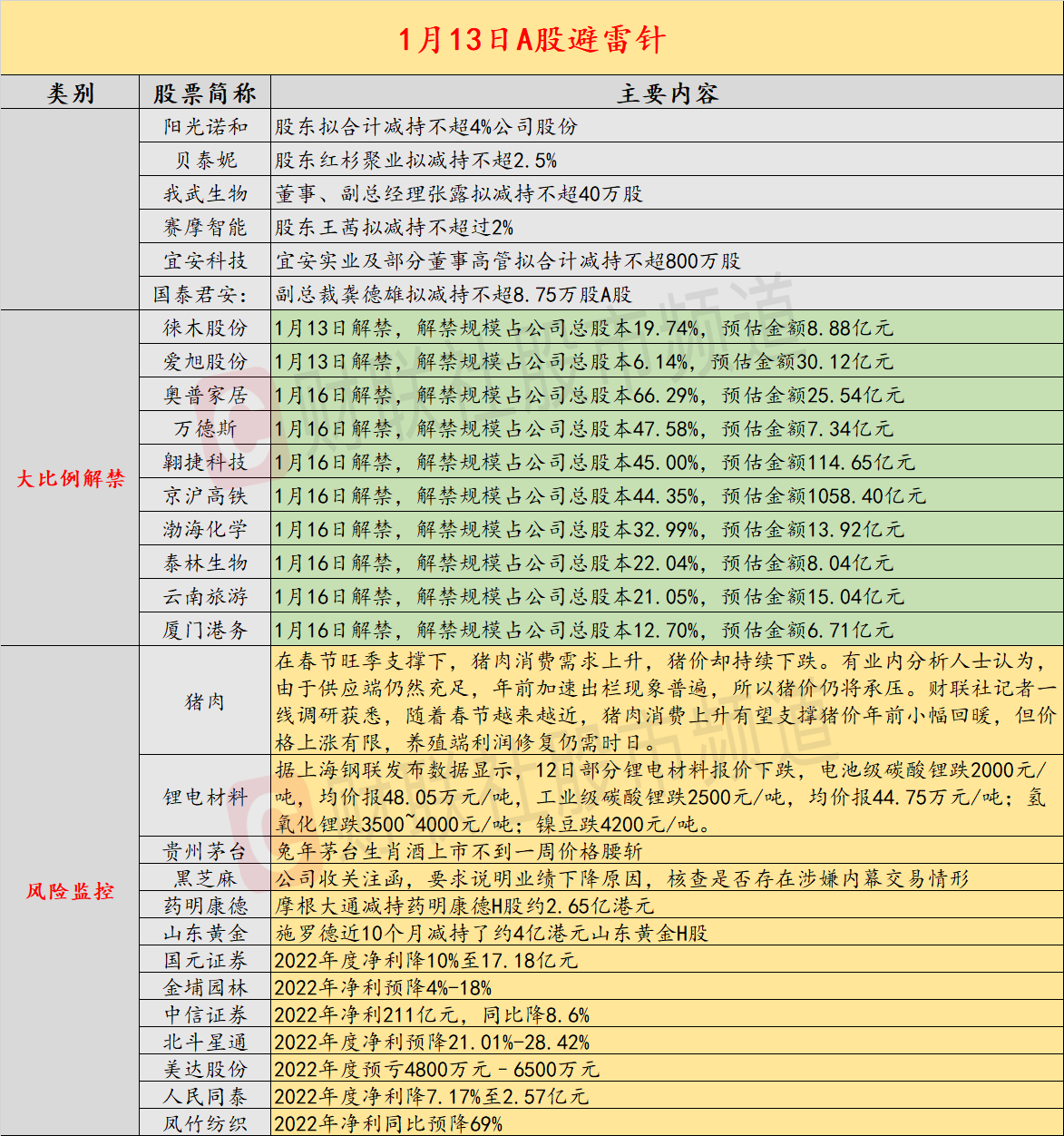Click the stock name 凤竹纺织
This screenshot has width=1064, height=1136.
click(x=205, y=1123)
